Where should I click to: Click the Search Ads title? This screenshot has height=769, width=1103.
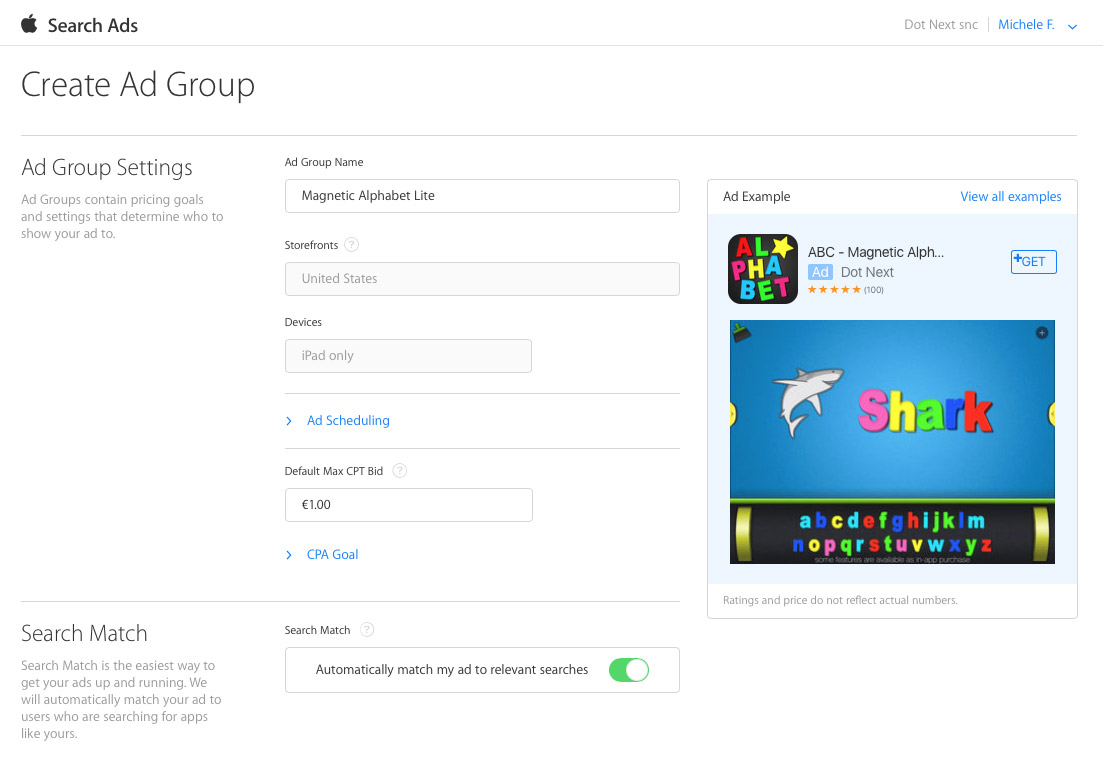click(93, 25)
